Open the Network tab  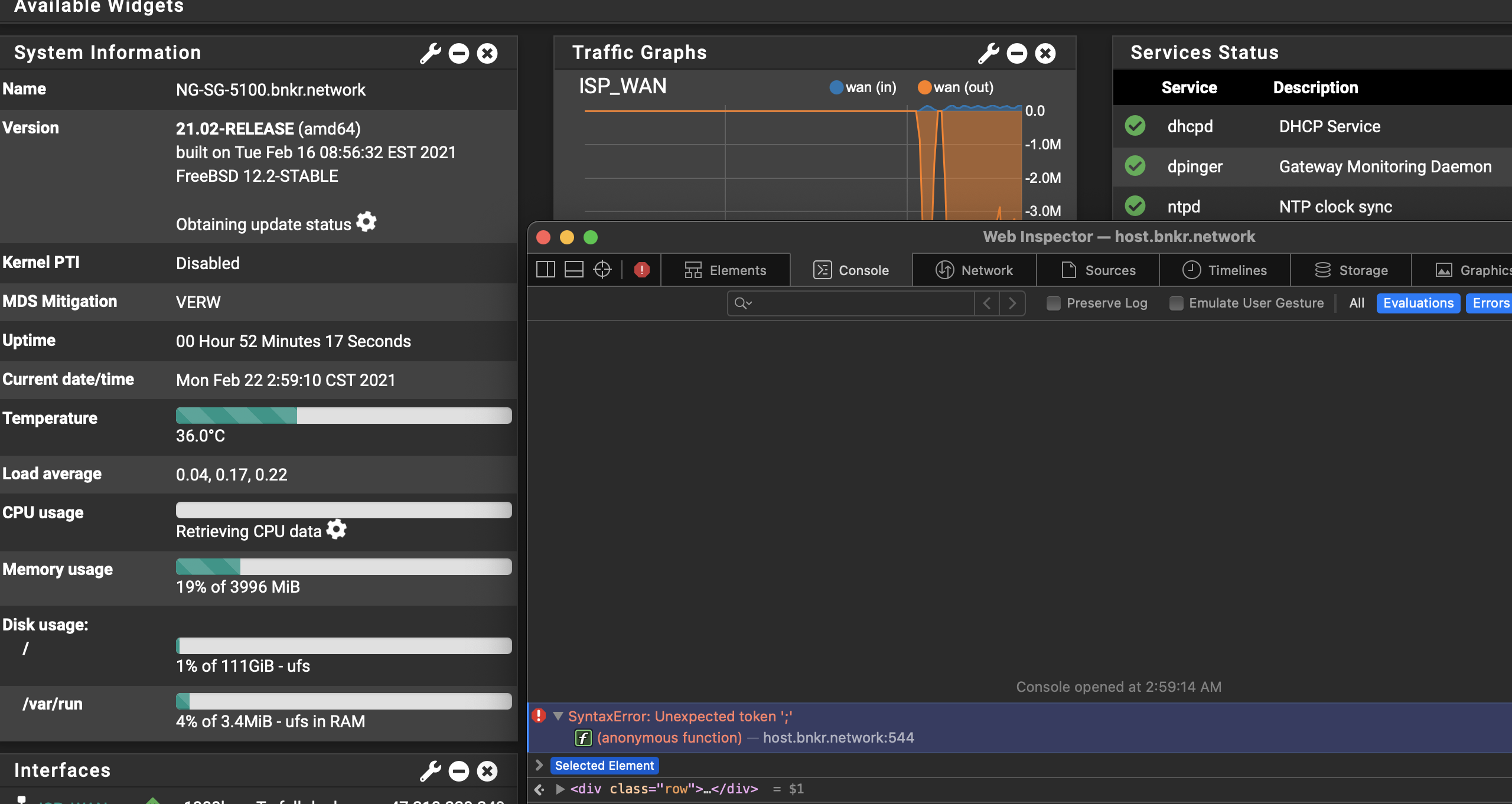tap(975, 270)
